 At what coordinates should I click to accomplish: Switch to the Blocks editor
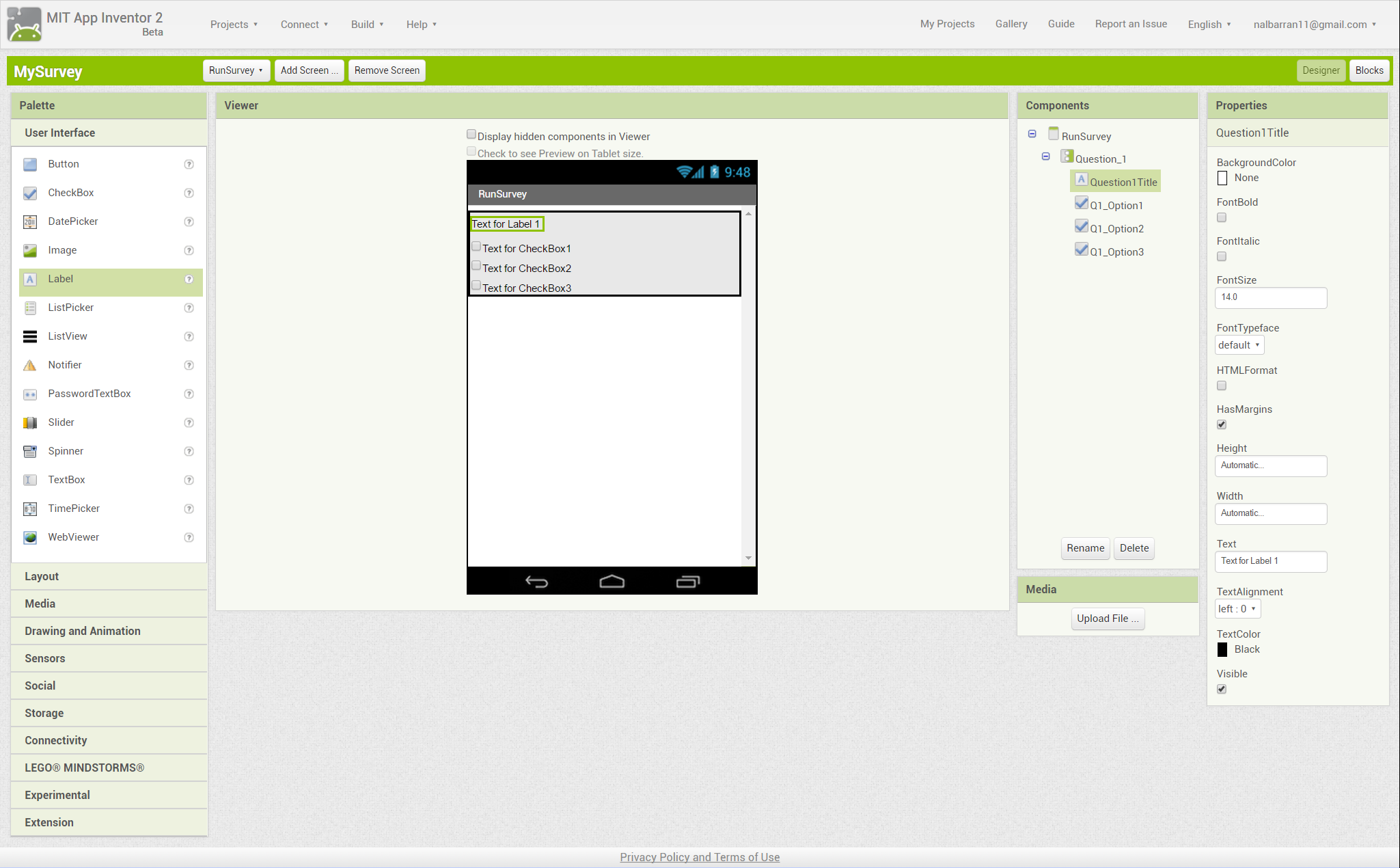tap(1369, 70)
